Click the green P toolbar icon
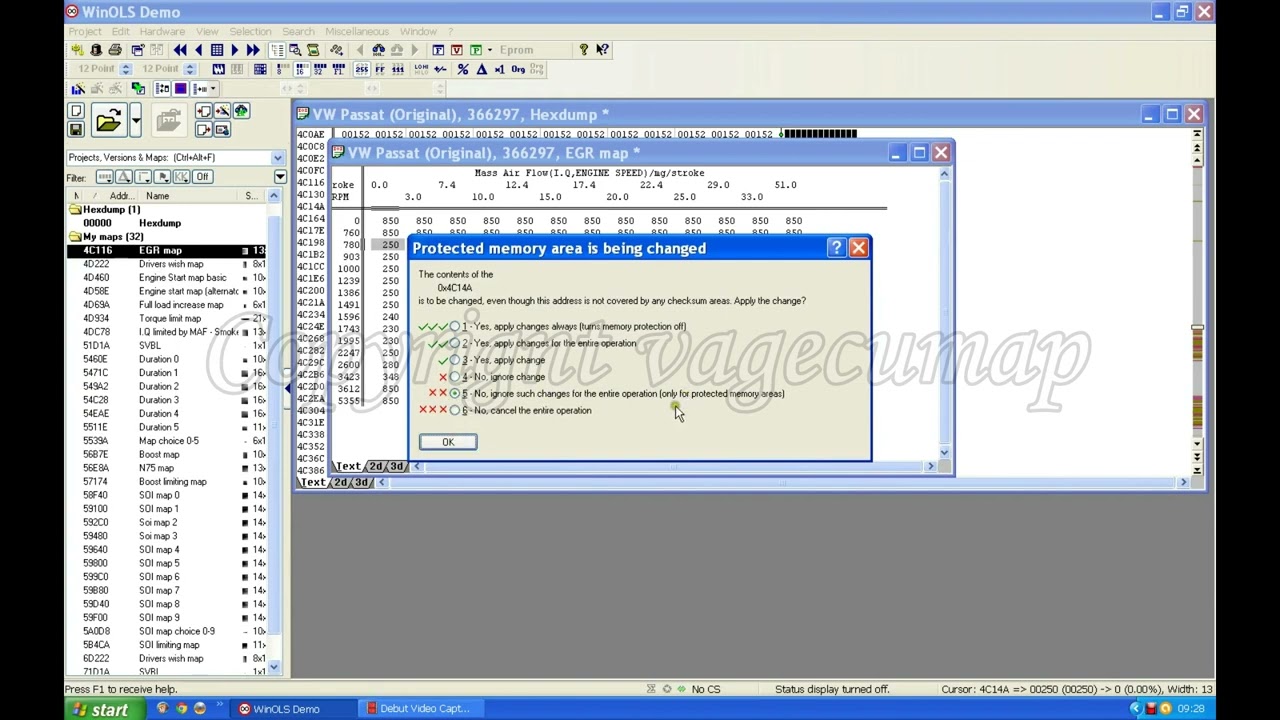The image size is (1280, 720). 475,50
